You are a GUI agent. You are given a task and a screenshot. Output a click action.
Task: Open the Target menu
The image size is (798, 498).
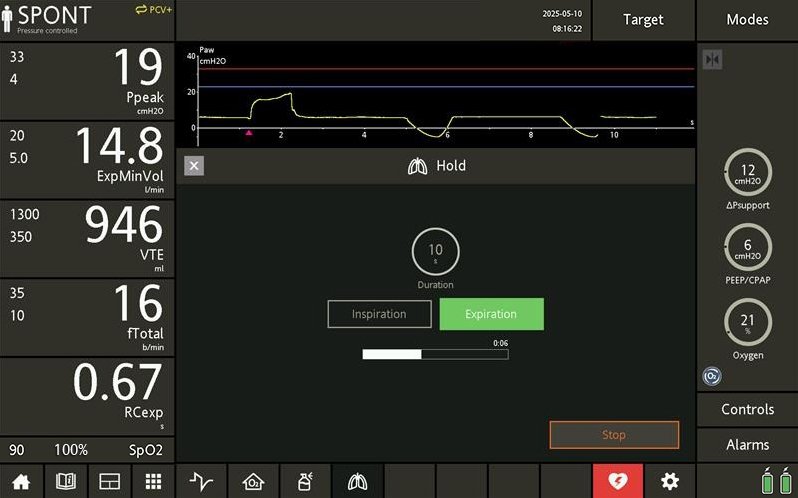(643, 20)
